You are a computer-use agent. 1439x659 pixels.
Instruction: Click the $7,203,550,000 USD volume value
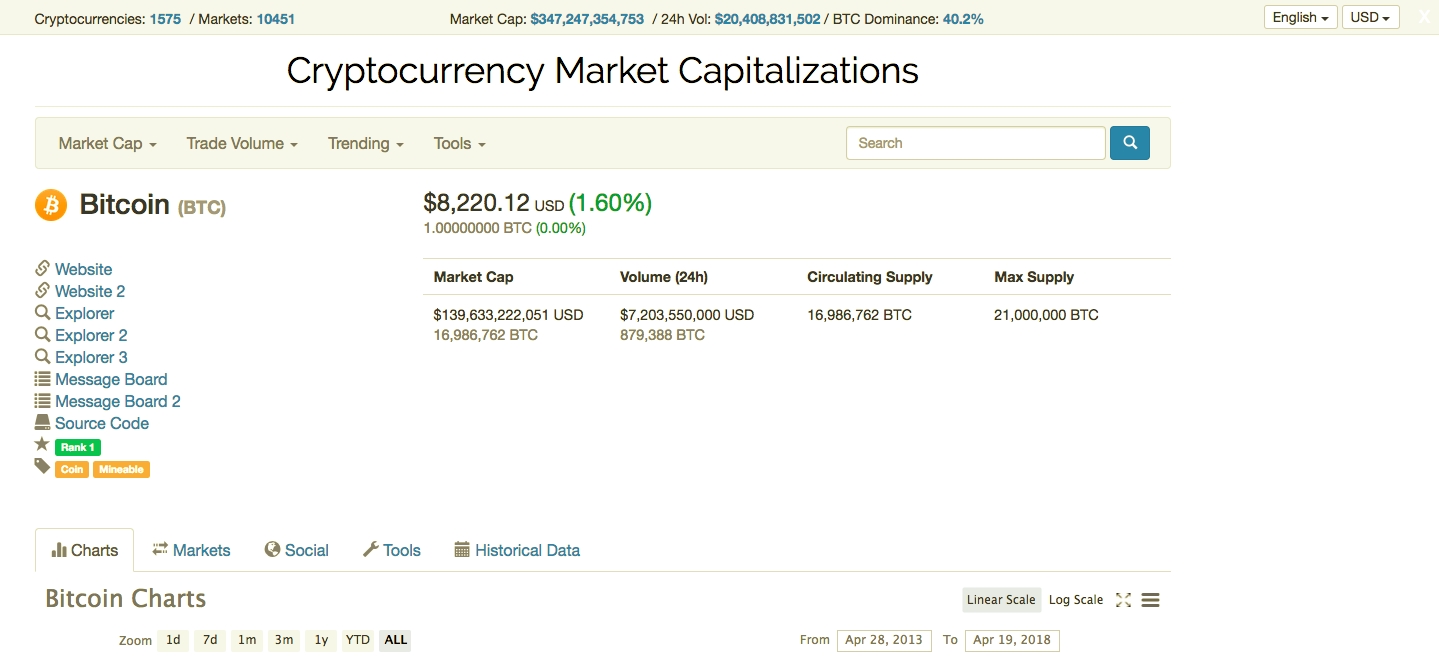click(x=687, y=315)
